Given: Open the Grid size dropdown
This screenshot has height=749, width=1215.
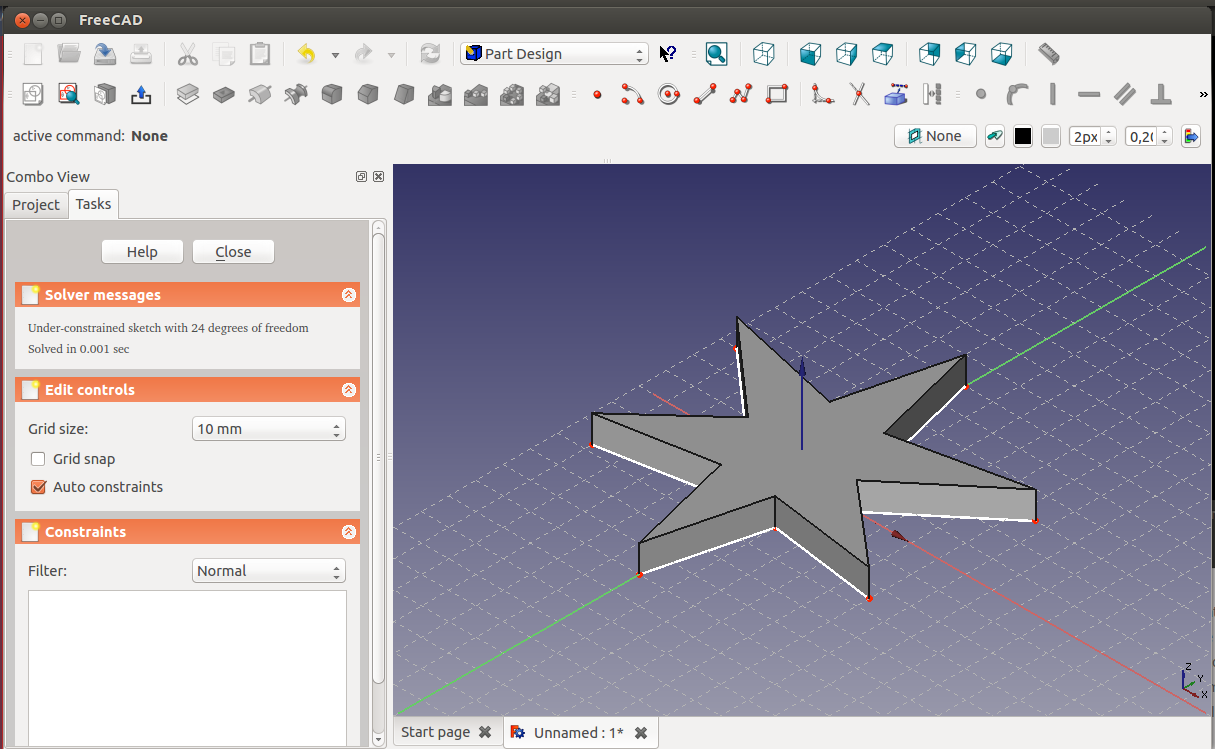Looking at the screenshot, I should [x=268, y=429].
